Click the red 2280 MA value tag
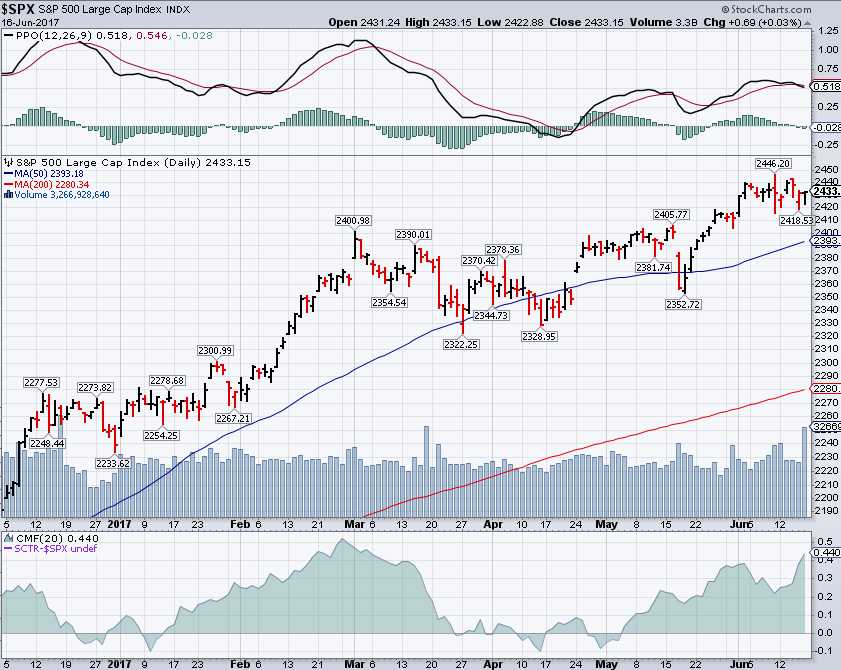The image size is (841, 670). click(825, 388)
